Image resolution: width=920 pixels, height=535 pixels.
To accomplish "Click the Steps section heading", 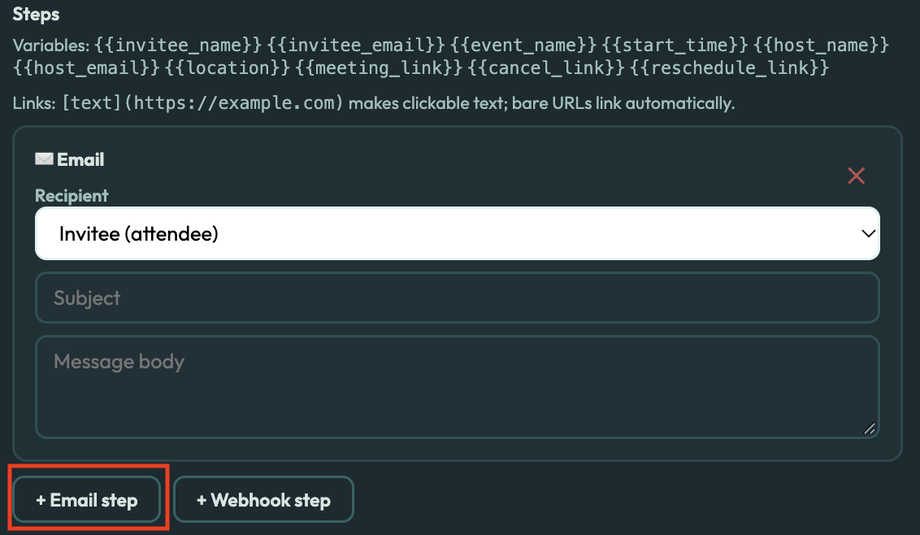I will coord(36,14).
